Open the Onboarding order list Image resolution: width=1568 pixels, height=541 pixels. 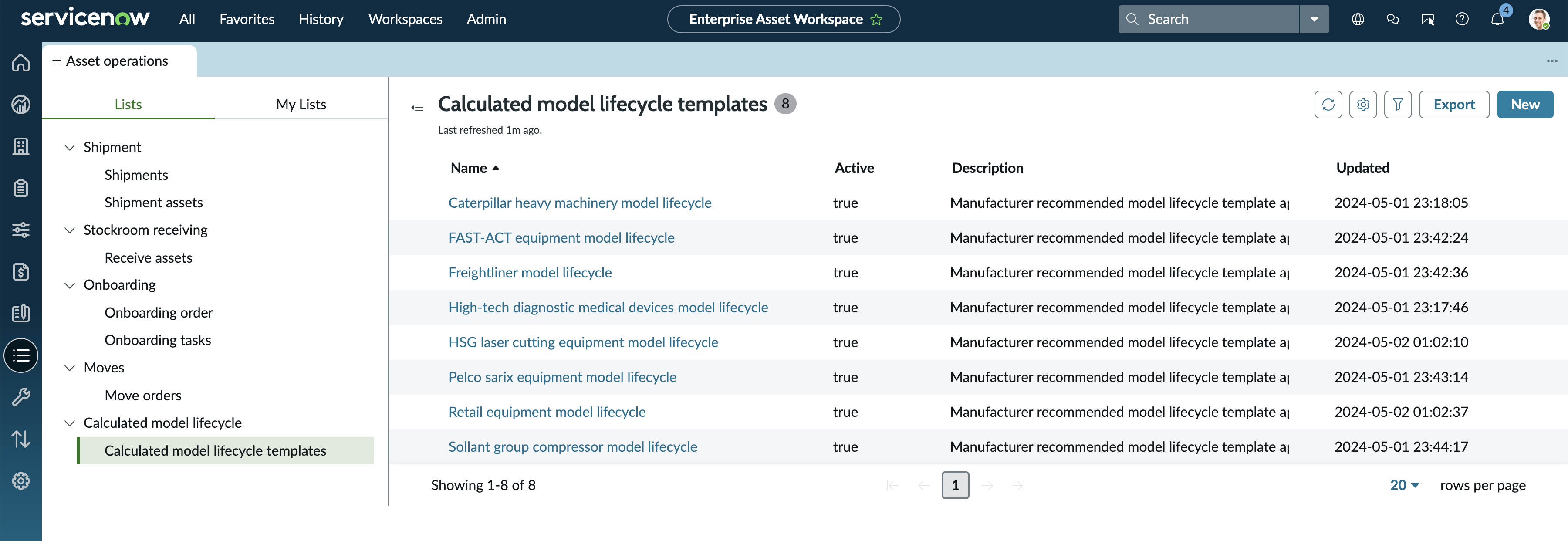pos(158,313)
